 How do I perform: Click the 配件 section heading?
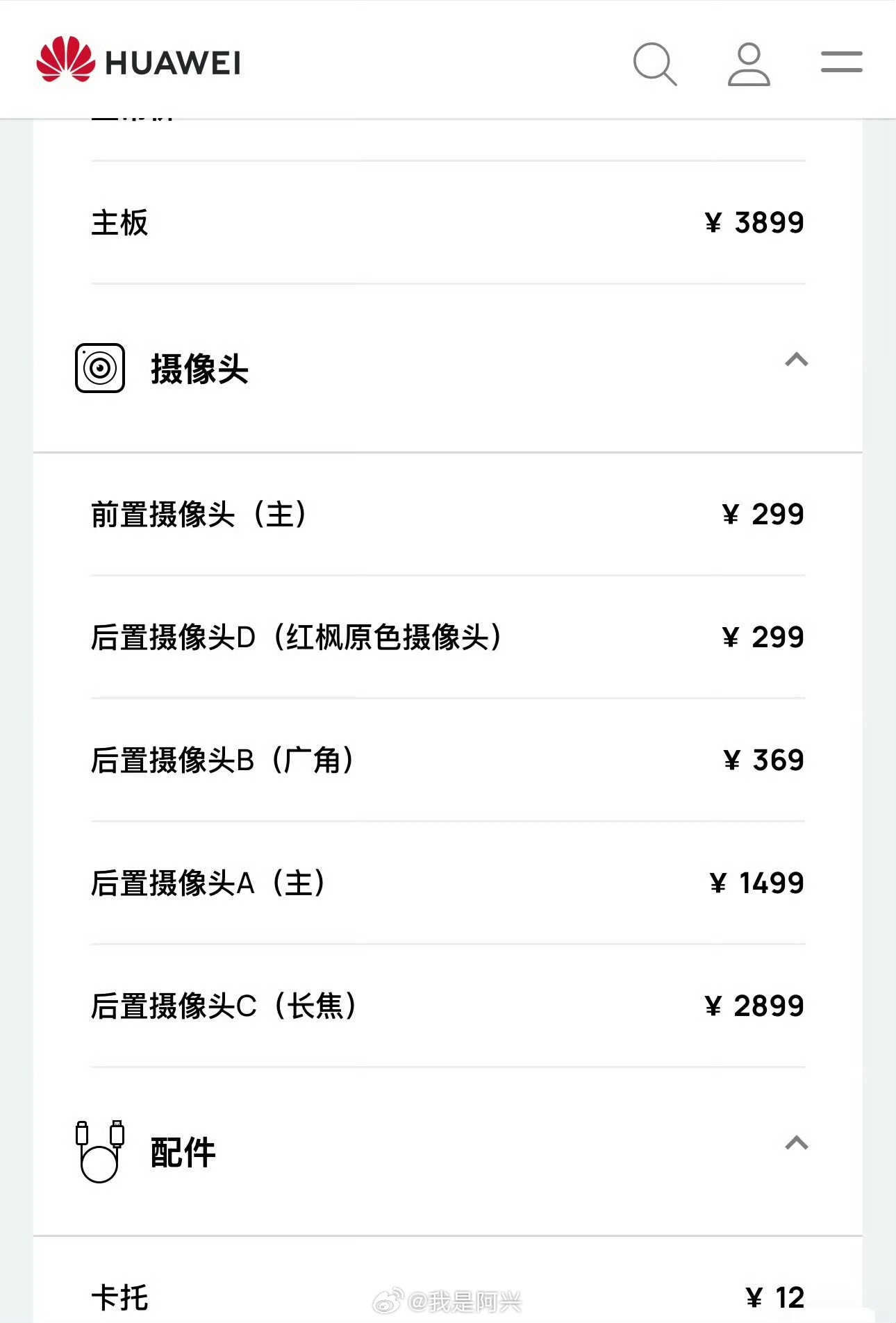click(x=183, y=1152)
